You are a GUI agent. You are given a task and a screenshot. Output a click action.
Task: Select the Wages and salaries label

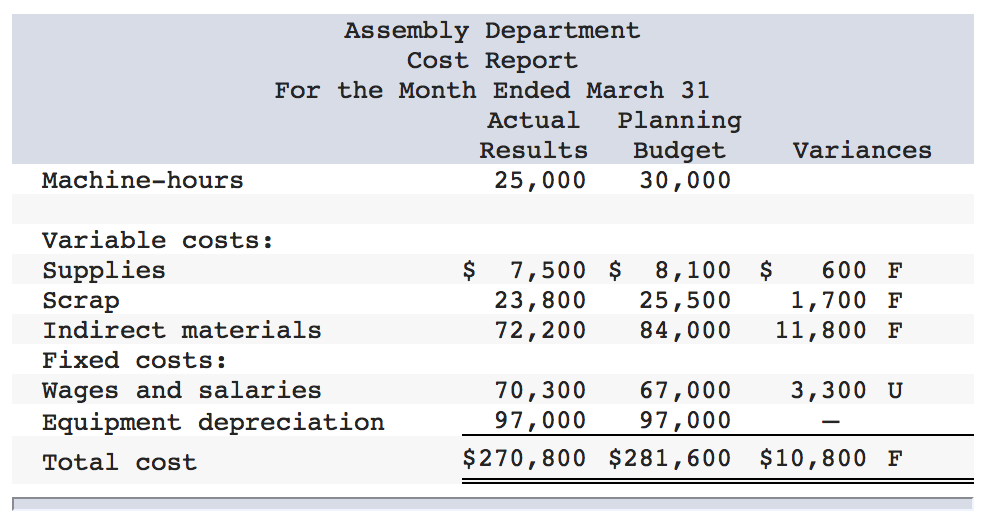click(182, 391)
